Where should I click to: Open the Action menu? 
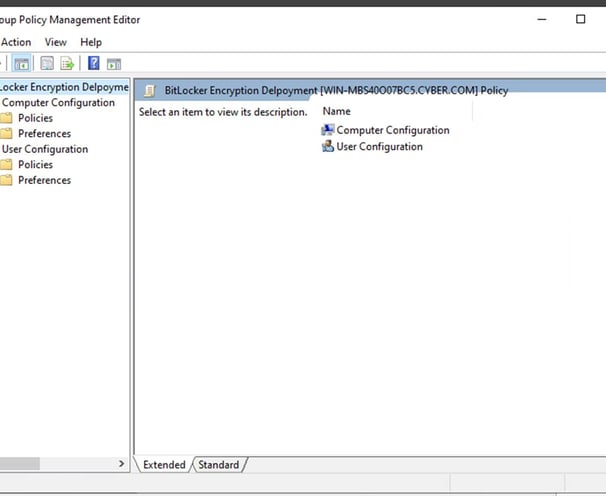coord(16,42)
